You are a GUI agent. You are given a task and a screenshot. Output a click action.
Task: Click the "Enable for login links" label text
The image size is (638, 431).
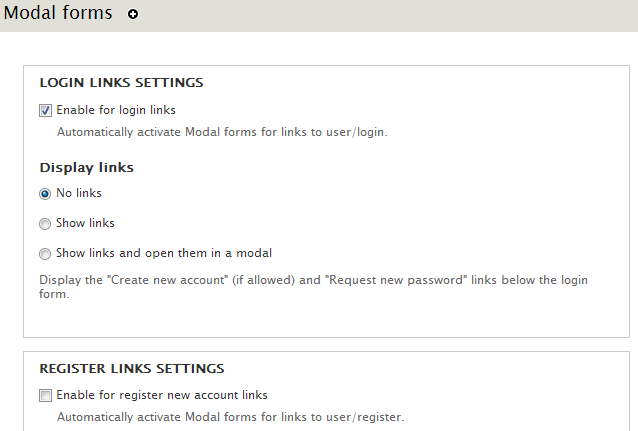pos(116,110)
